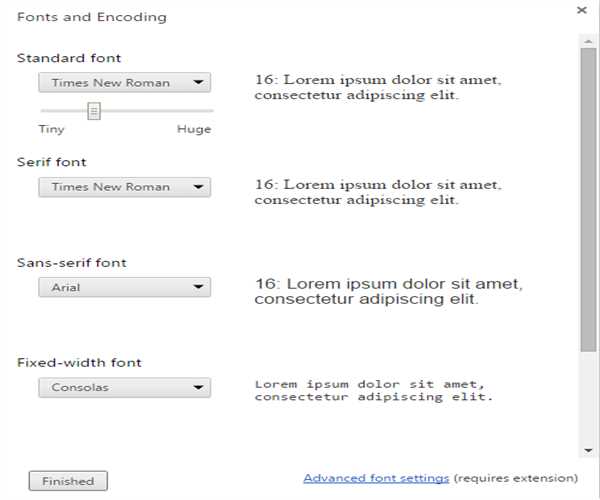Screen dimensions: 600x500
Task: Click the Fixed-width font section label
Action: click(x=79, y=362)
